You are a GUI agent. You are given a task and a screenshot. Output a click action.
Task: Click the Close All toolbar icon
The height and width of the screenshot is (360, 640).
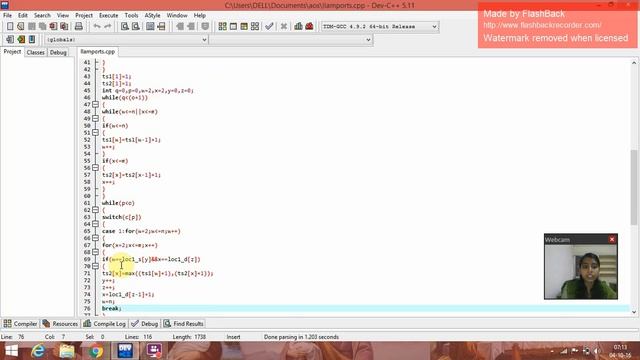[x=64, y=27]
